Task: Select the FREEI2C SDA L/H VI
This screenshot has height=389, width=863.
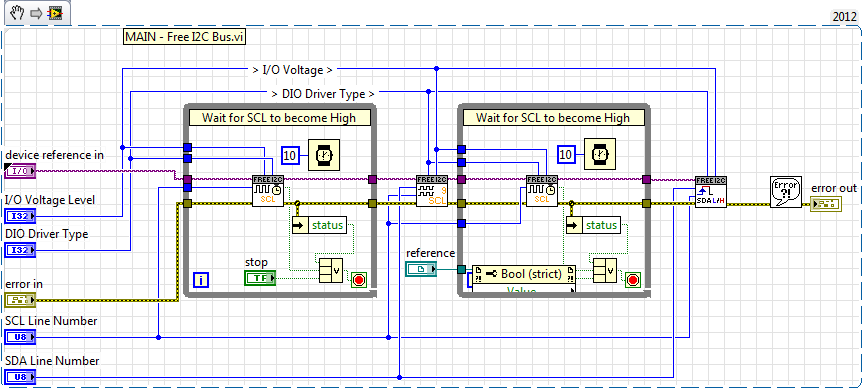Action: point(711,191)
